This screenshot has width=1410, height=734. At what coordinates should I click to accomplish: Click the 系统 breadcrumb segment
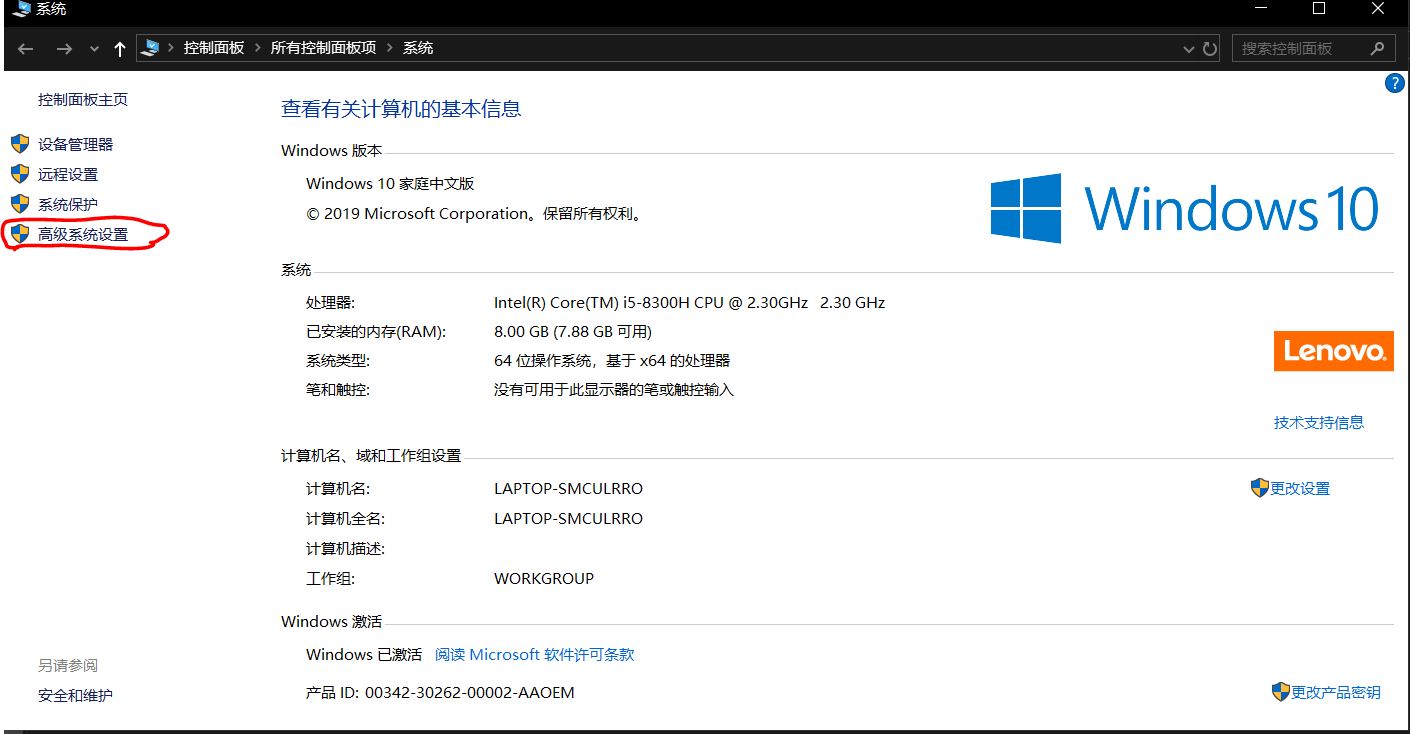pos(418,48)
